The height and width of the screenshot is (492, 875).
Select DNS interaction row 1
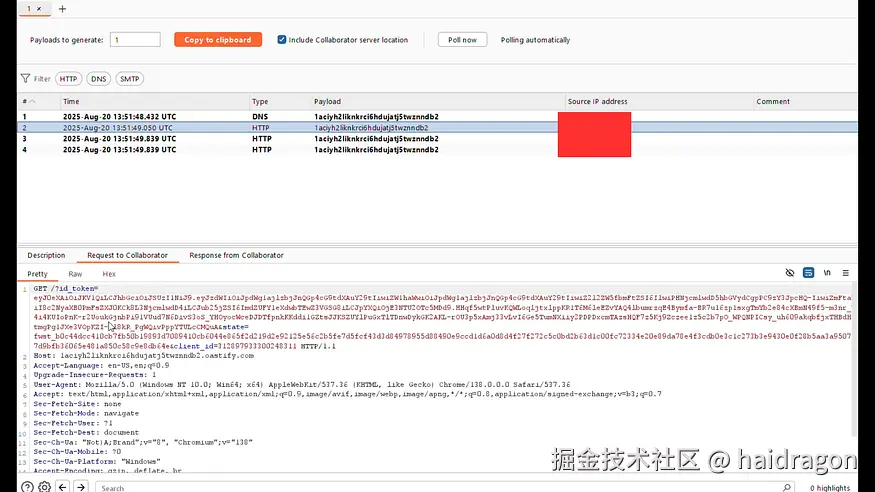pos(437,117)
